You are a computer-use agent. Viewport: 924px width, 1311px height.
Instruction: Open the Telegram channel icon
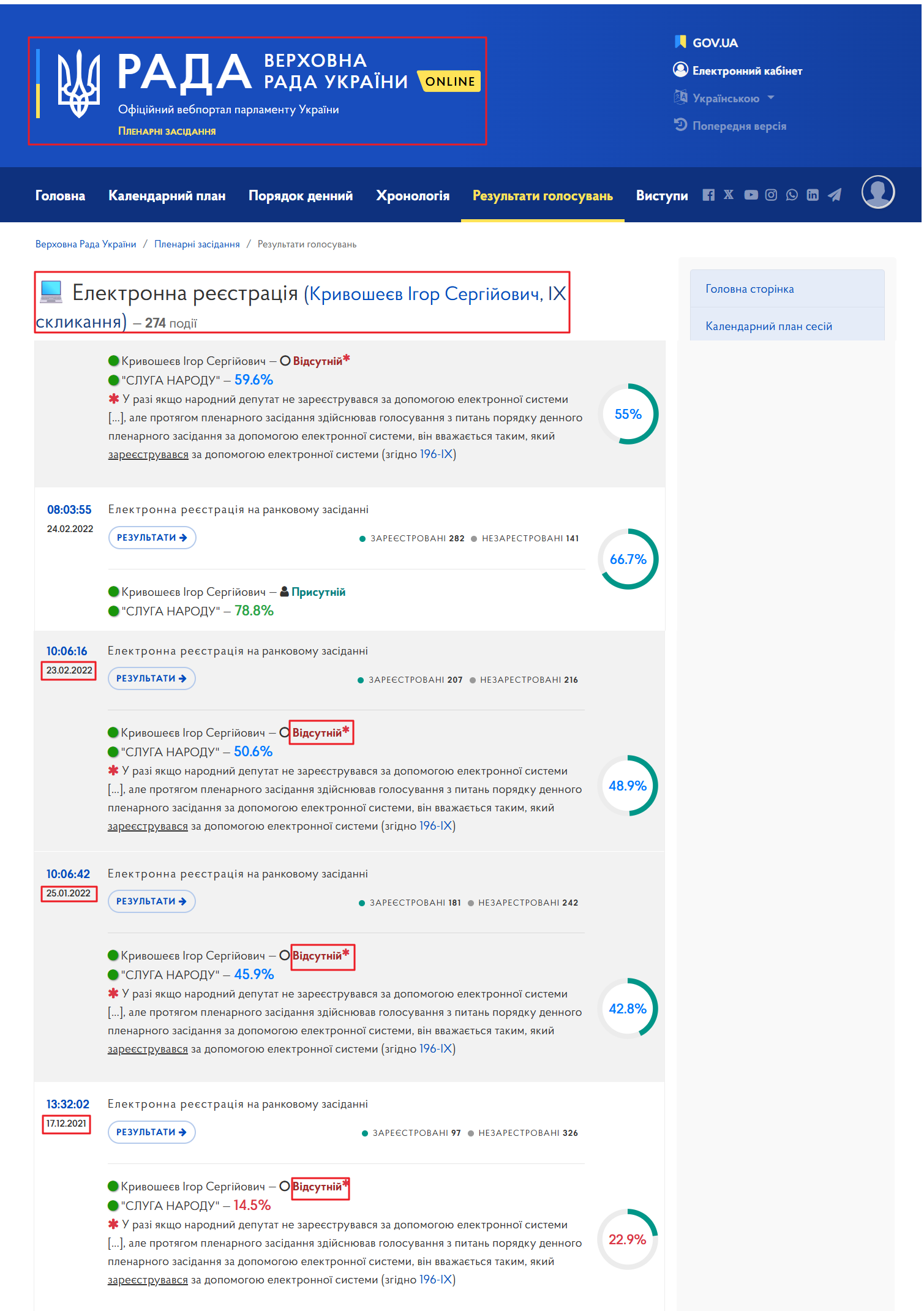coord(835,195)
